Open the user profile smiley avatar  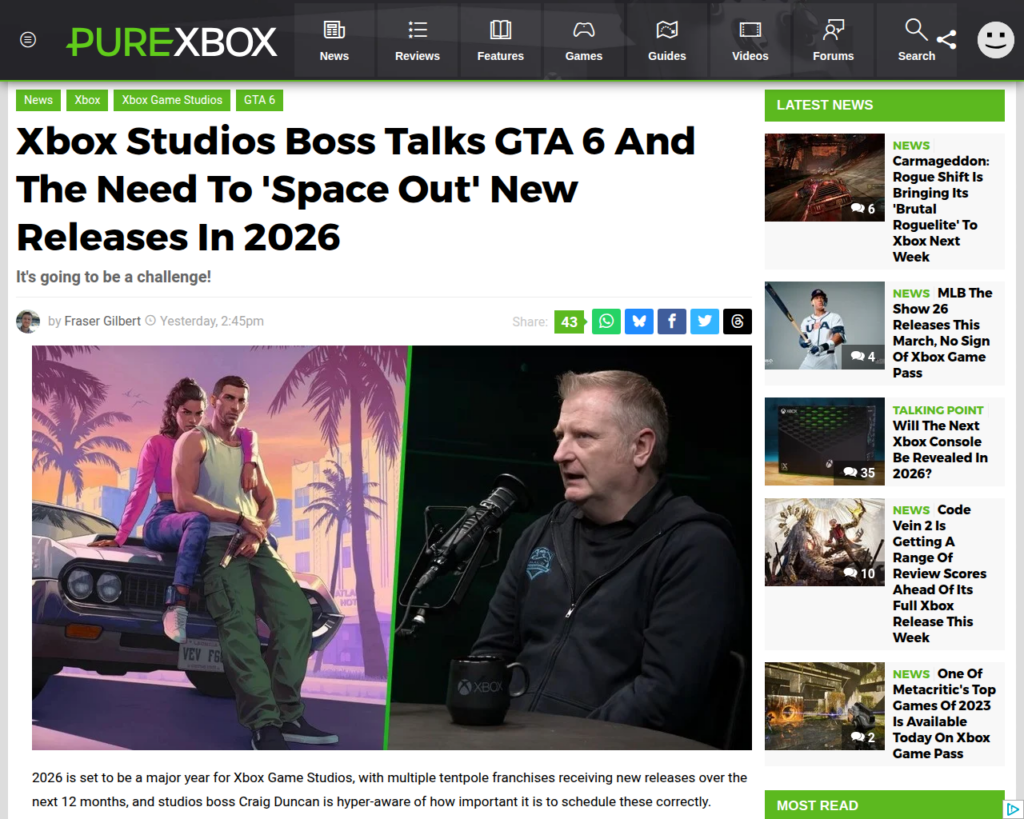pos(995,40)
